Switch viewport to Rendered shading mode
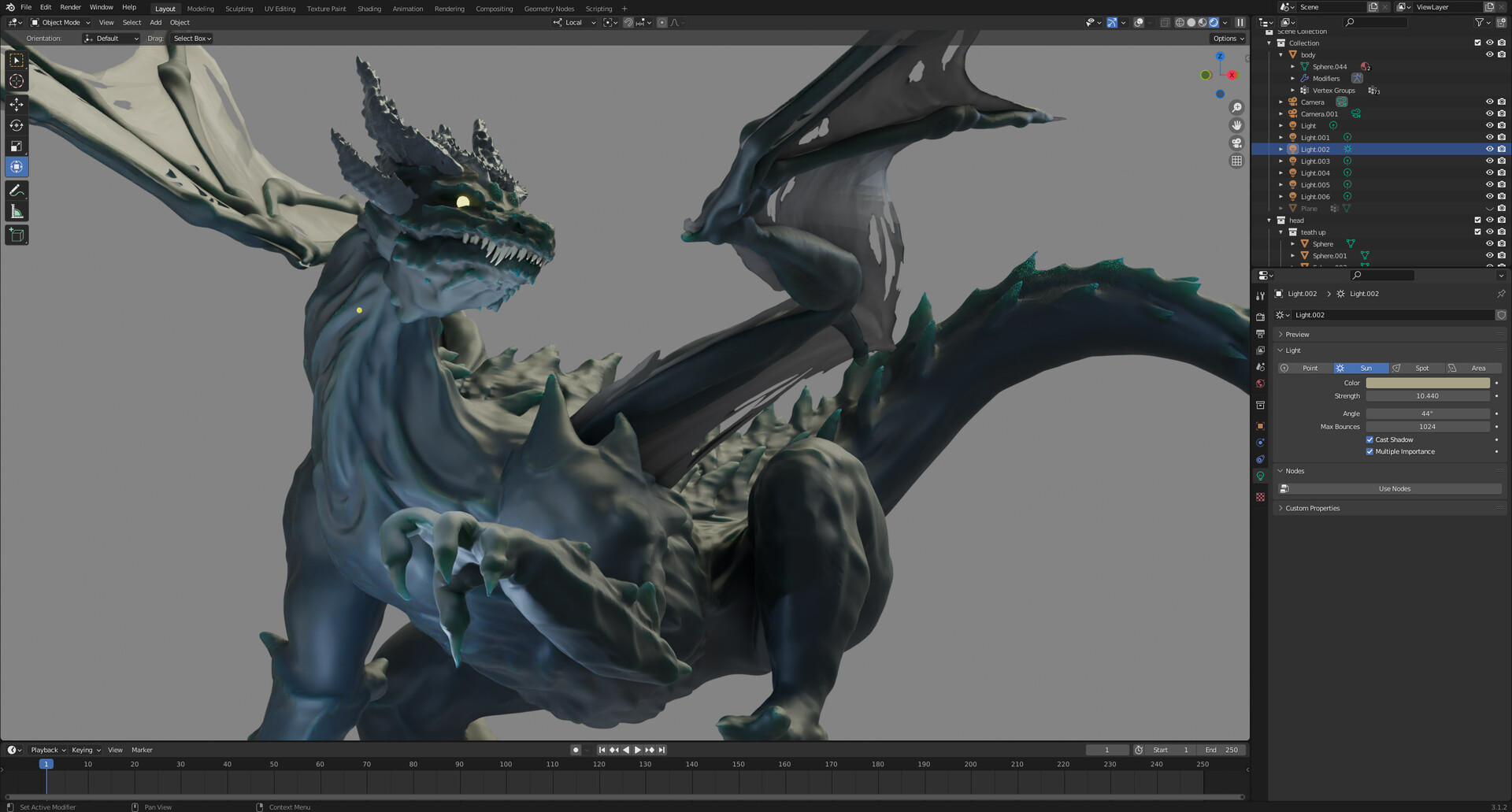Image resolution: width=1512 pixels, height=812 pixels. (1214, 22)
